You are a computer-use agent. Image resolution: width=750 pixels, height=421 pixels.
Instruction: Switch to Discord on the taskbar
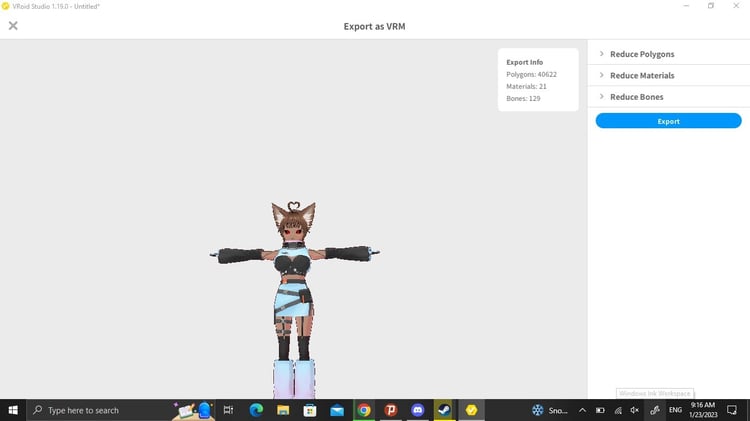pyautogui.click(x=418, y=410)
